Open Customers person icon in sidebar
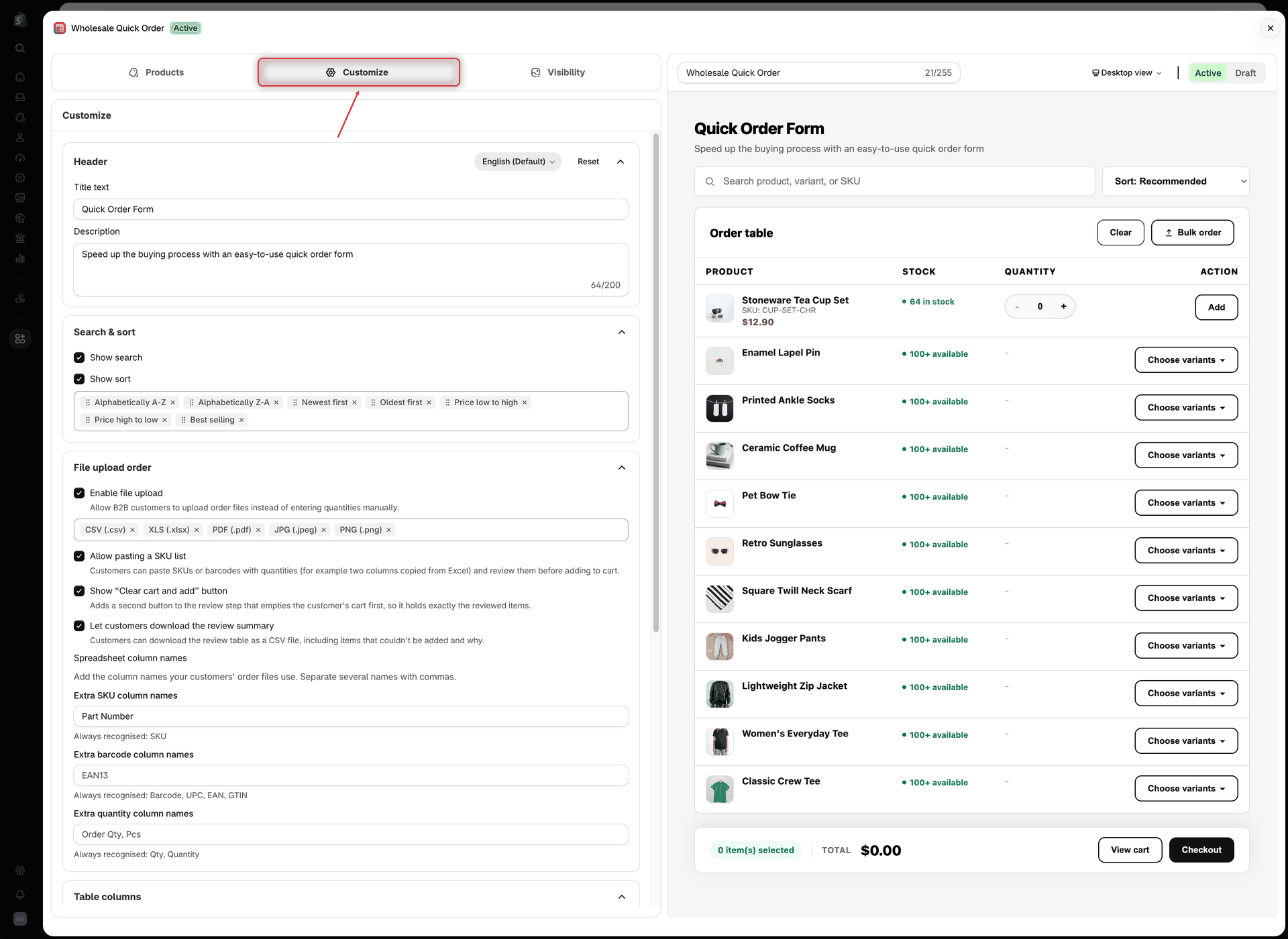The height and width of the screenshot is (939, 1288). tap(20, 137)
